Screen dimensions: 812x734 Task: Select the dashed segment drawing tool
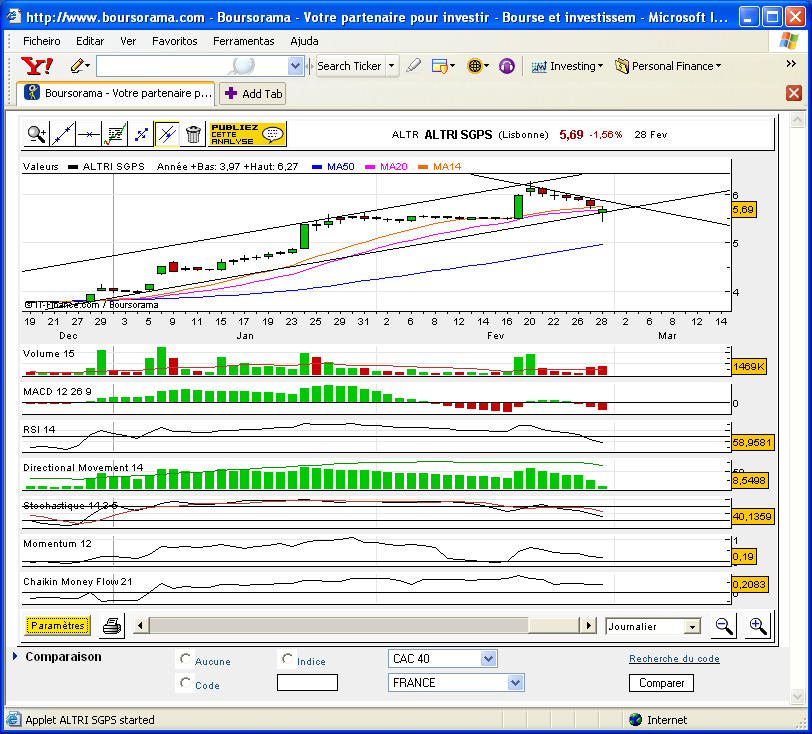(x=141, y=135)
